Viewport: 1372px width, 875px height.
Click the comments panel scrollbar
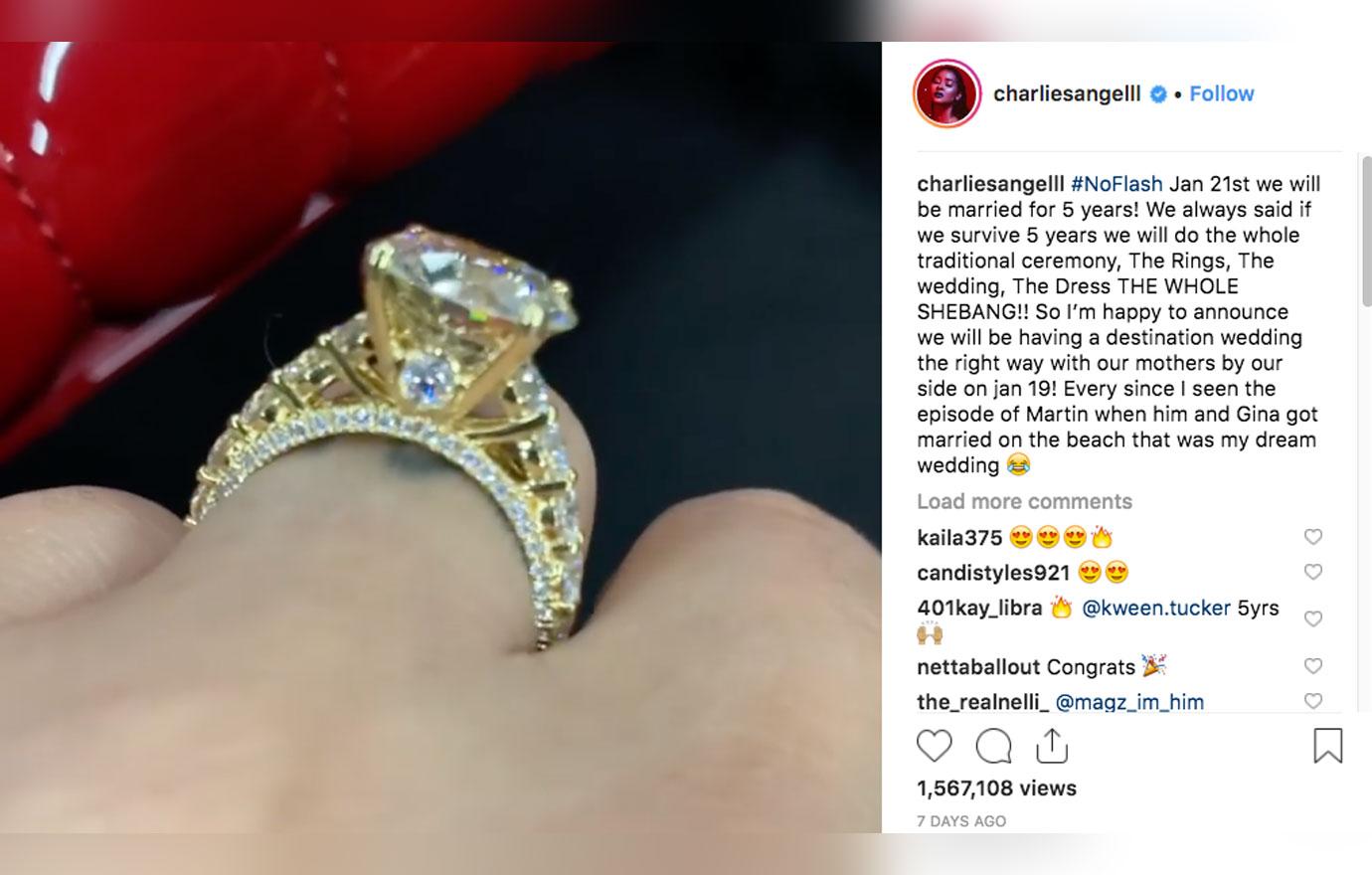tap(1366, 229)
